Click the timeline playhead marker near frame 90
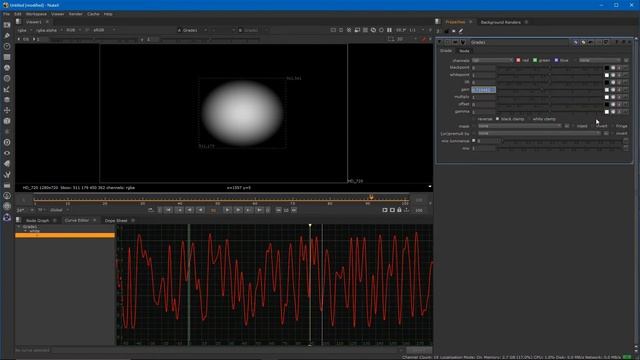Viewport: 640px width, 360px height. pos(371,197)
